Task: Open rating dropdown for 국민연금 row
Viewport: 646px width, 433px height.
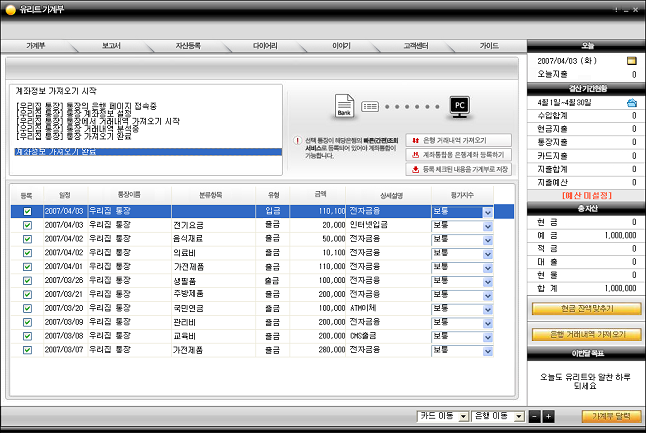Action: pyautogui.click(x=488, y=310)
